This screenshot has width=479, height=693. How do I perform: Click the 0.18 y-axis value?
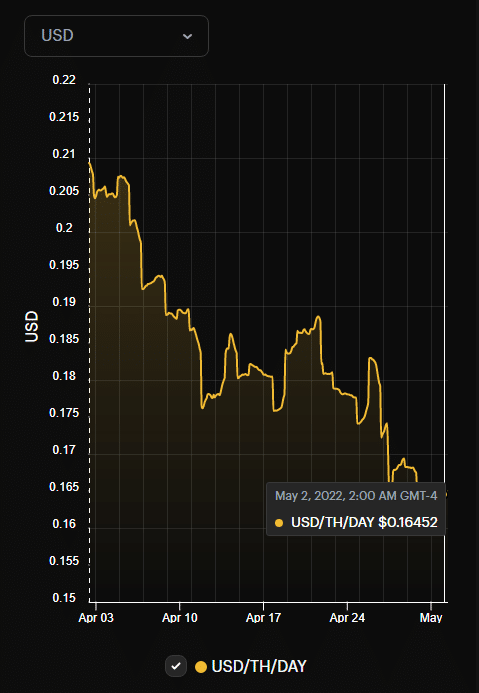click(x=64, y=376)
